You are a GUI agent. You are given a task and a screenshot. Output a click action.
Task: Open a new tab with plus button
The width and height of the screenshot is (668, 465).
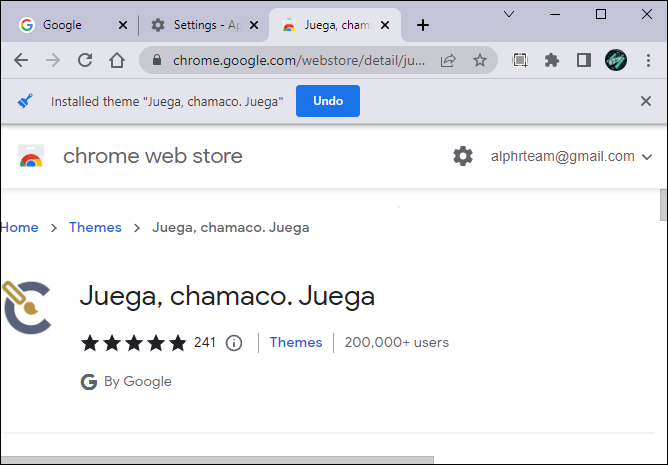(423, 25)
